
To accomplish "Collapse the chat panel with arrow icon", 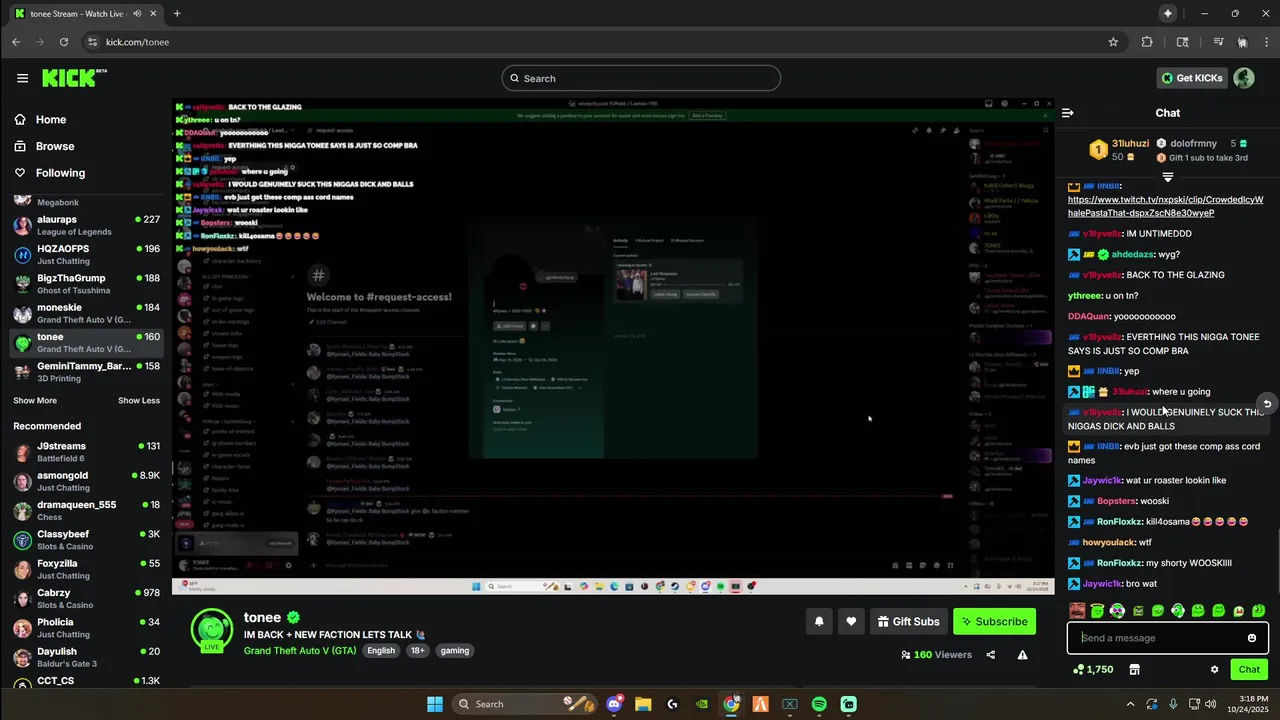I will (x=1068, y=113).
